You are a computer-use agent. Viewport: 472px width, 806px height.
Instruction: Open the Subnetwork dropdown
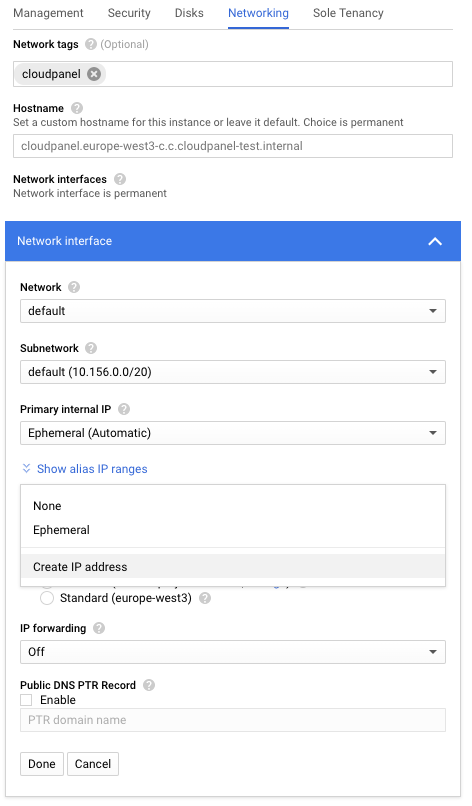[233, 372]
